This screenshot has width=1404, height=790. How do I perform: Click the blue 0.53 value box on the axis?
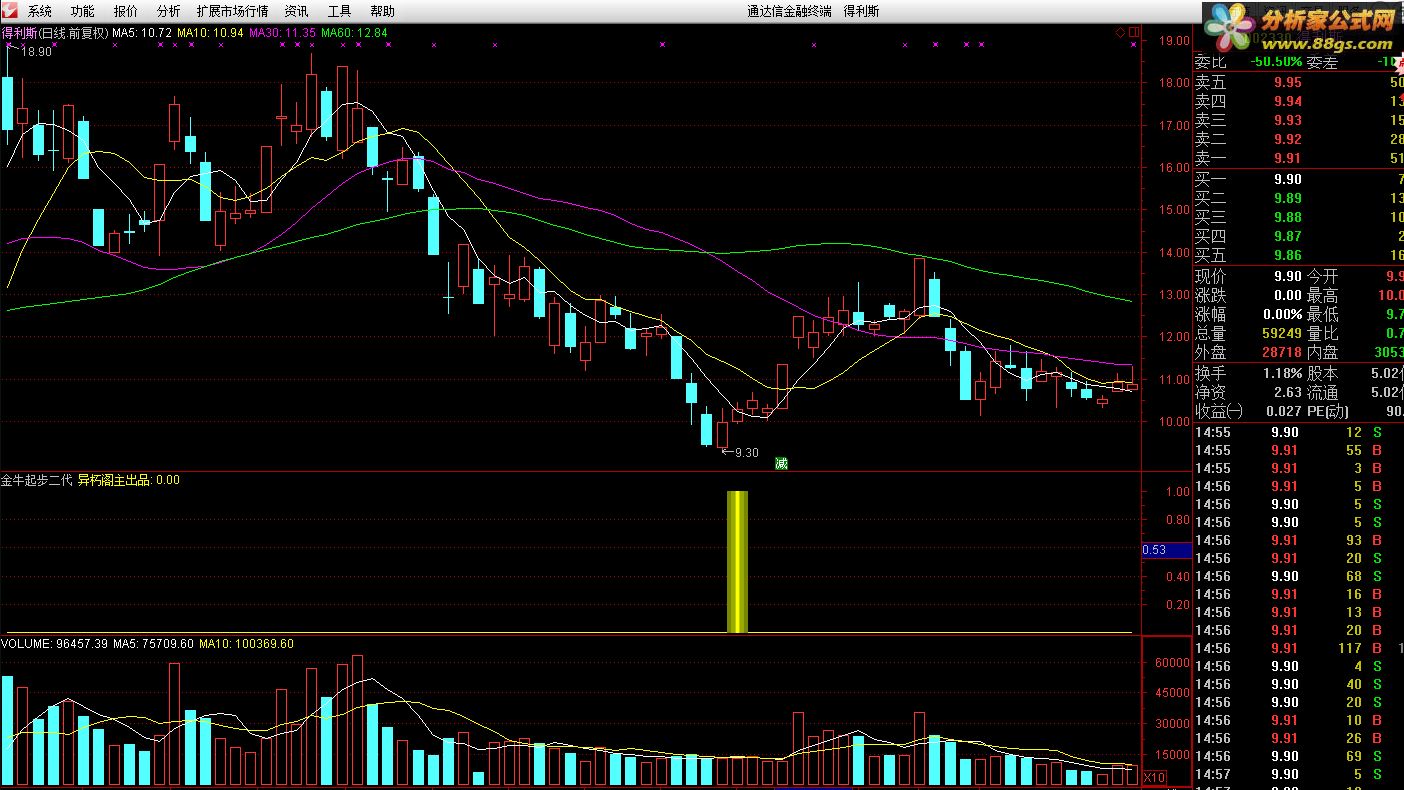[1167, 550]
